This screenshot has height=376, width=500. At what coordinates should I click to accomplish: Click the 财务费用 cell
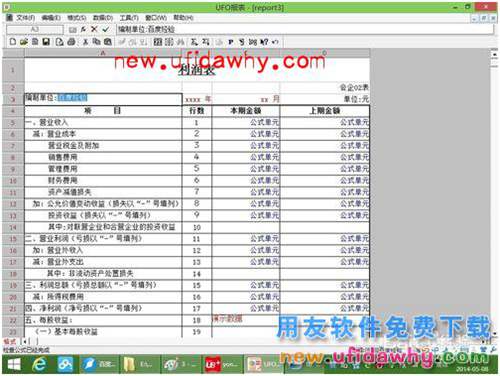click(x=103, y=181)
